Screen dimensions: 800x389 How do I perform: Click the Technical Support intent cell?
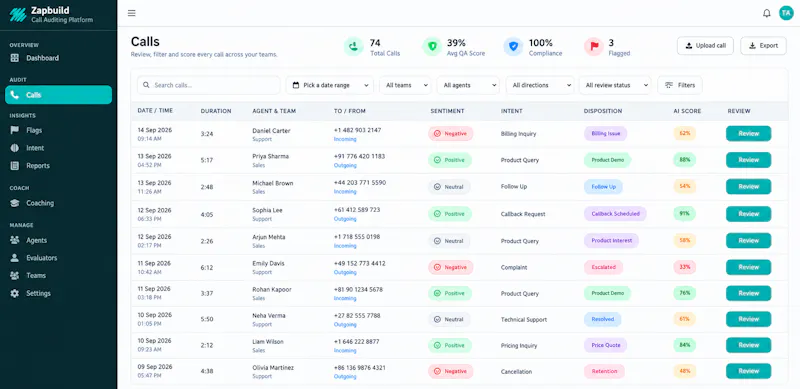point(524,320)
